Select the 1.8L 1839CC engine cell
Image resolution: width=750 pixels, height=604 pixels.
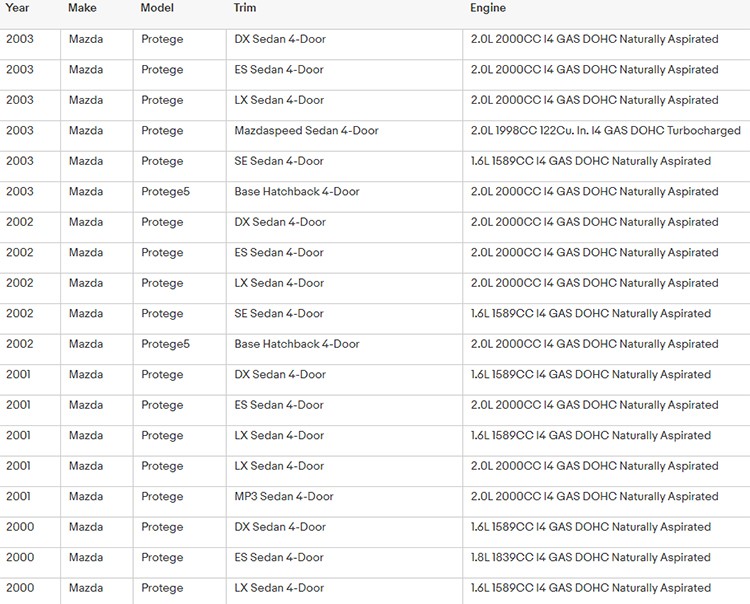(x=590, y=558)
